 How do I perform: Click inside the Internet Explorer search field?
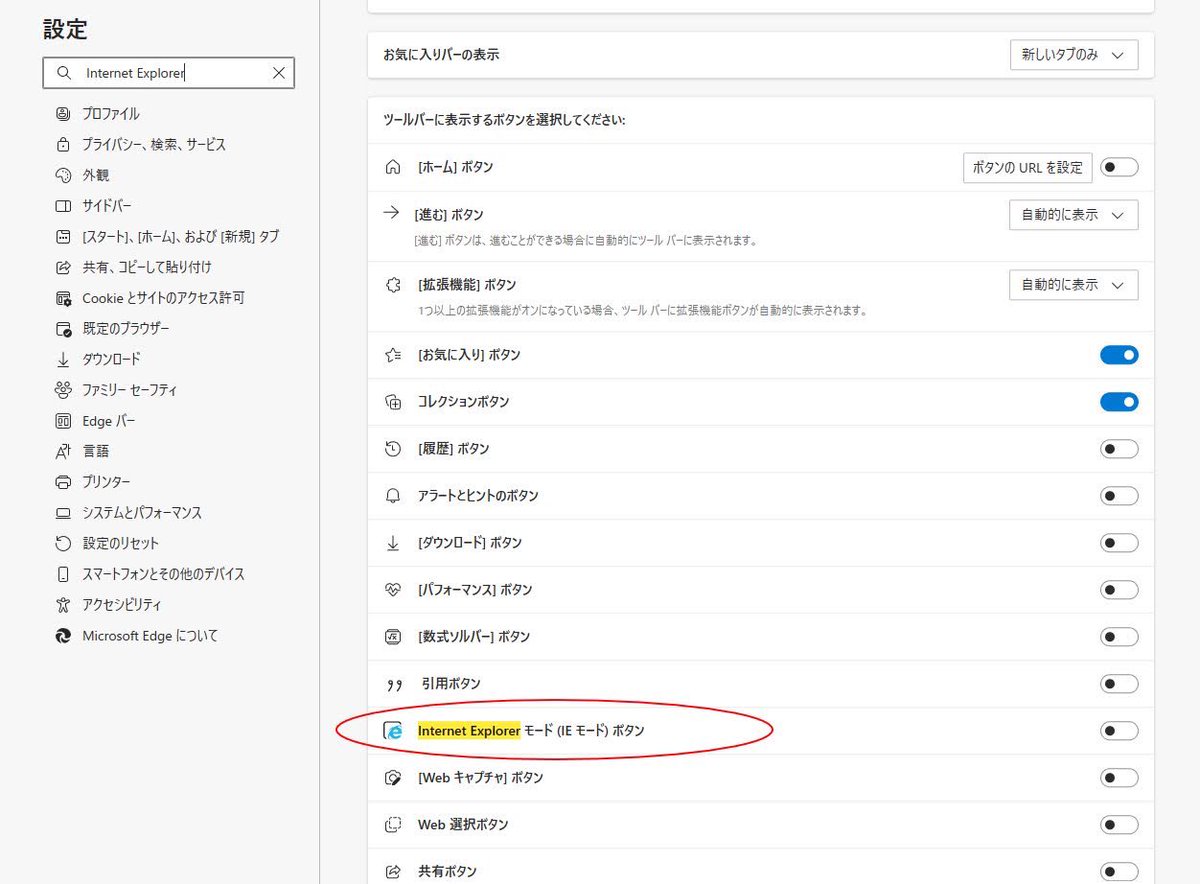tap(169, 73)
